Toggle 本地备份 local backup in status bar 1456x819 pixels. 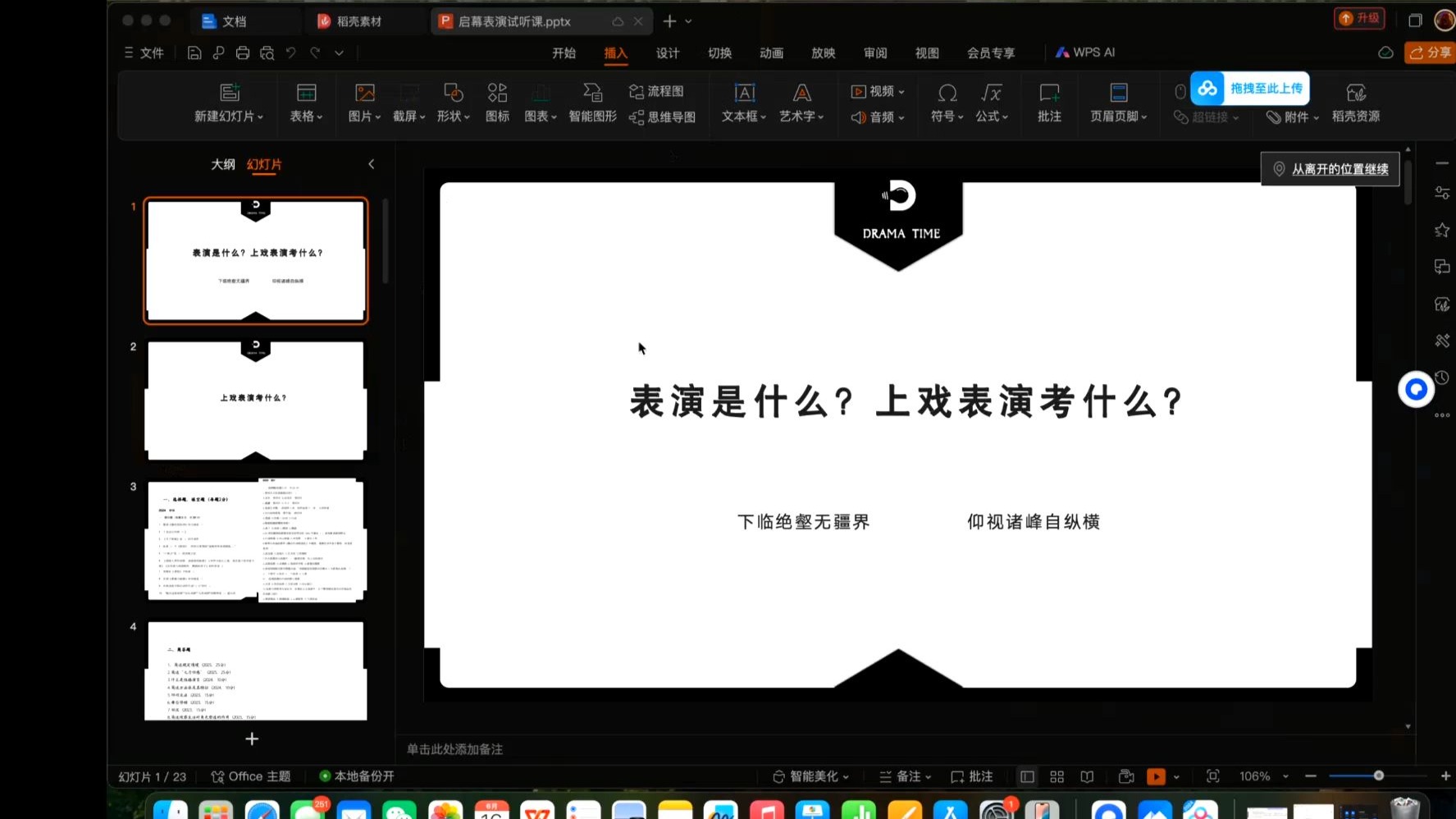[x=358, y=776]
